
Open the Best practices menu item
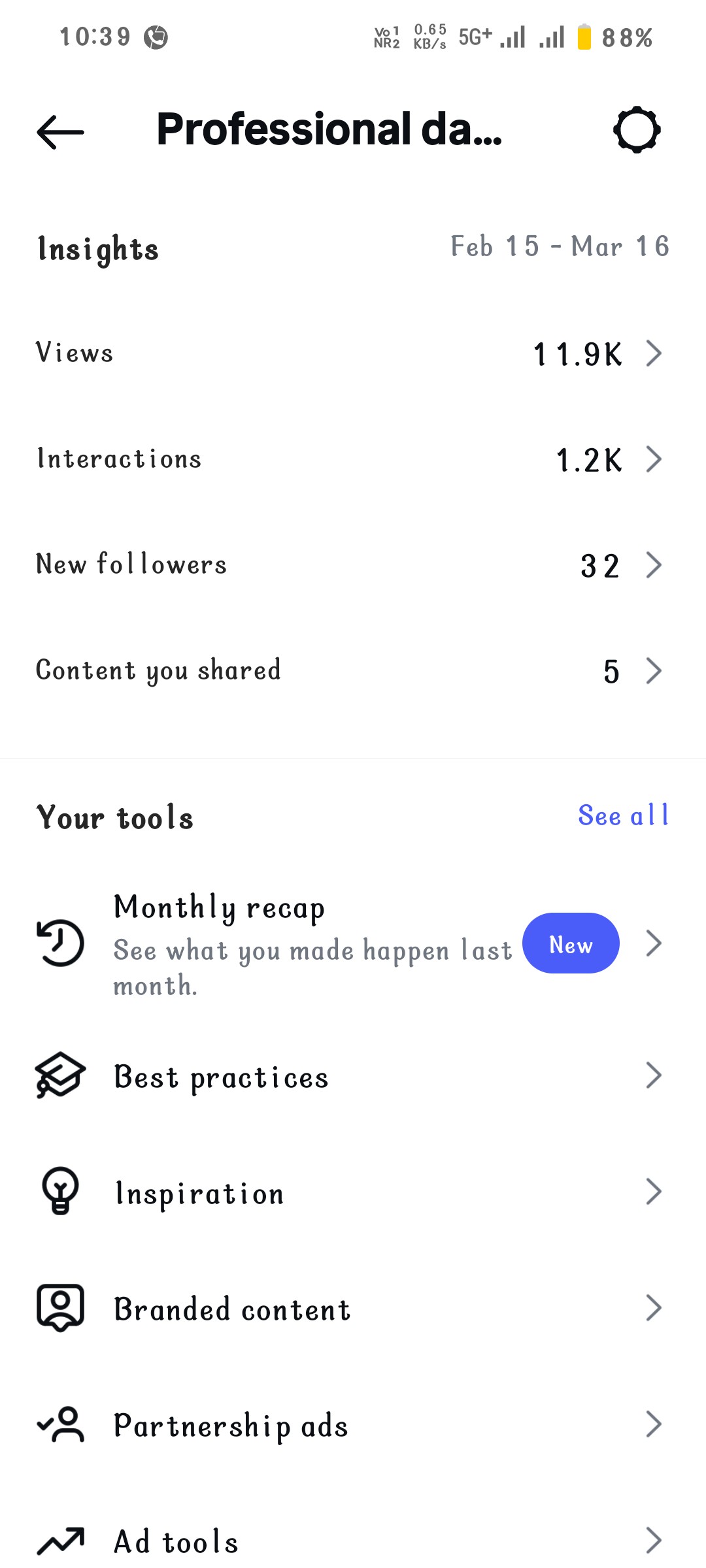[221, 1077]
